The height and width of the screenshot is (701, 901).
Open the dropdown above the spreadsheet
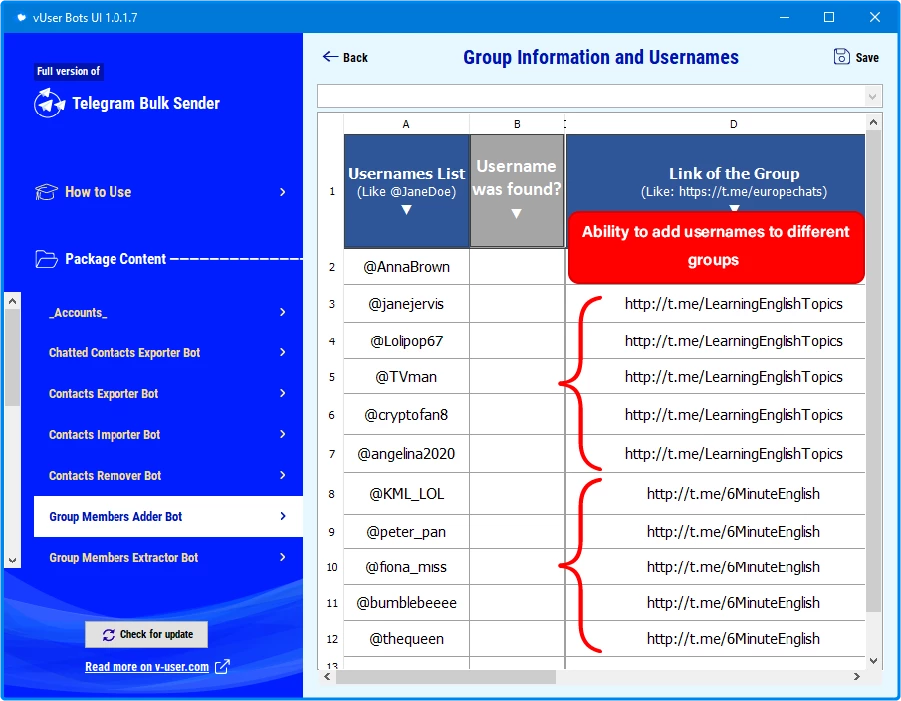pyautogui.click(x=872, y=97)
